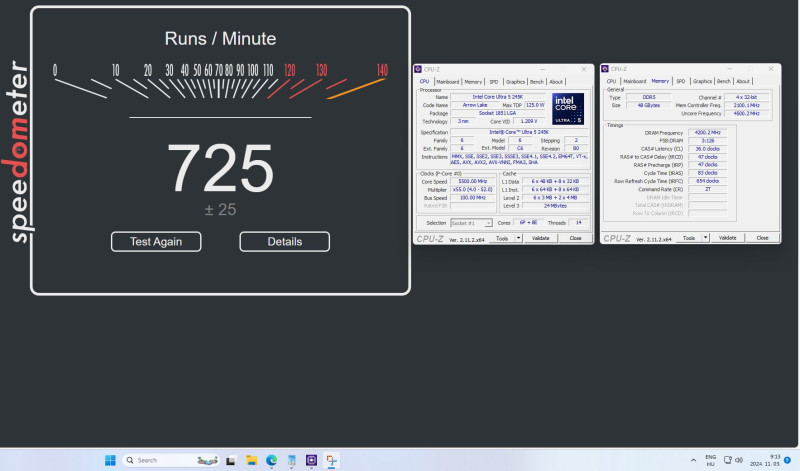The height and width of the screenshot is (471, 800).
Task: Switch to Mainboard tab in CPU window
Action: 447,82
